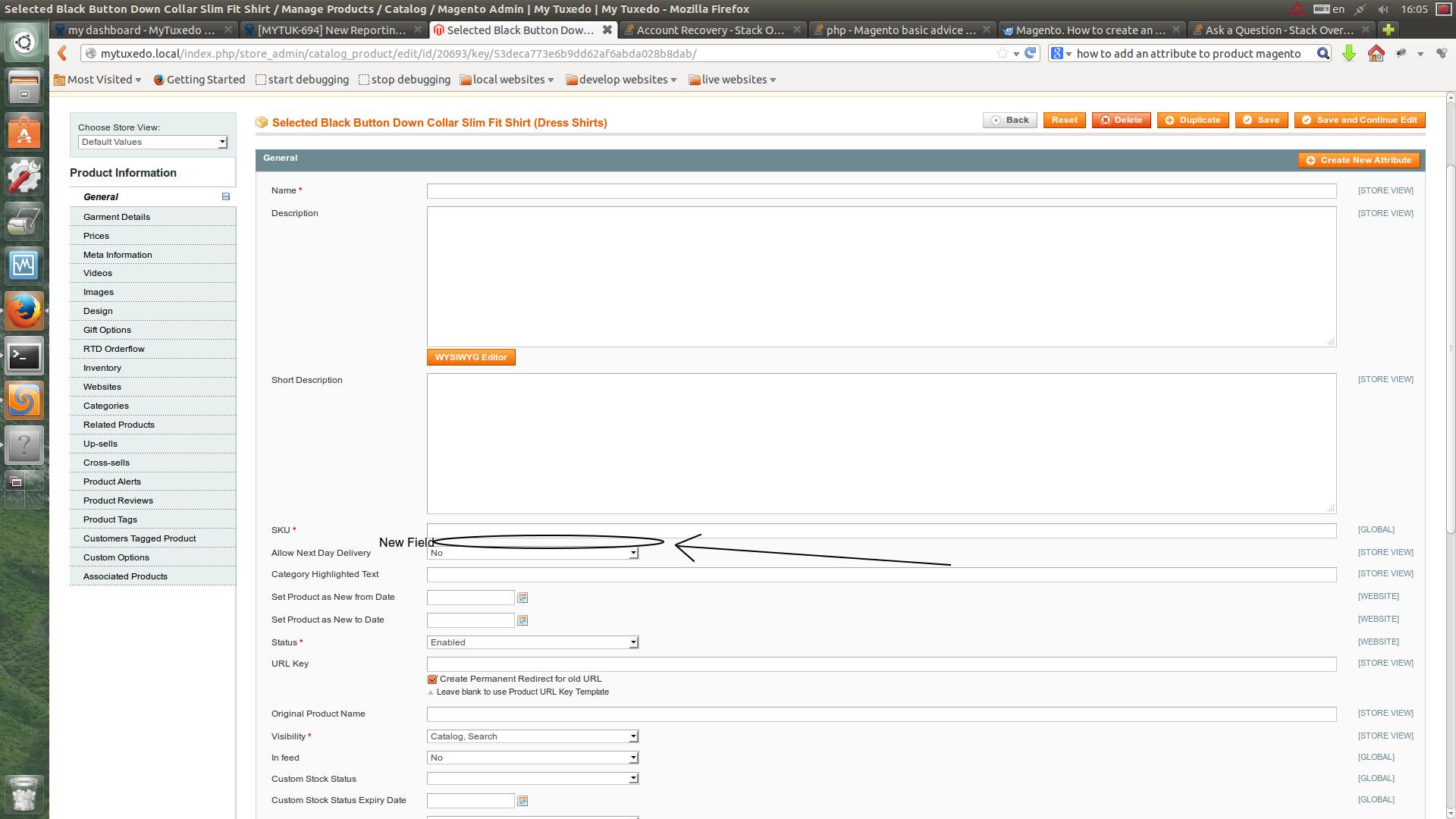Viewport: 1456px width, 819px height.
Task: Open Terminal from the Ubuntu launcher
Action: [24, 356]
